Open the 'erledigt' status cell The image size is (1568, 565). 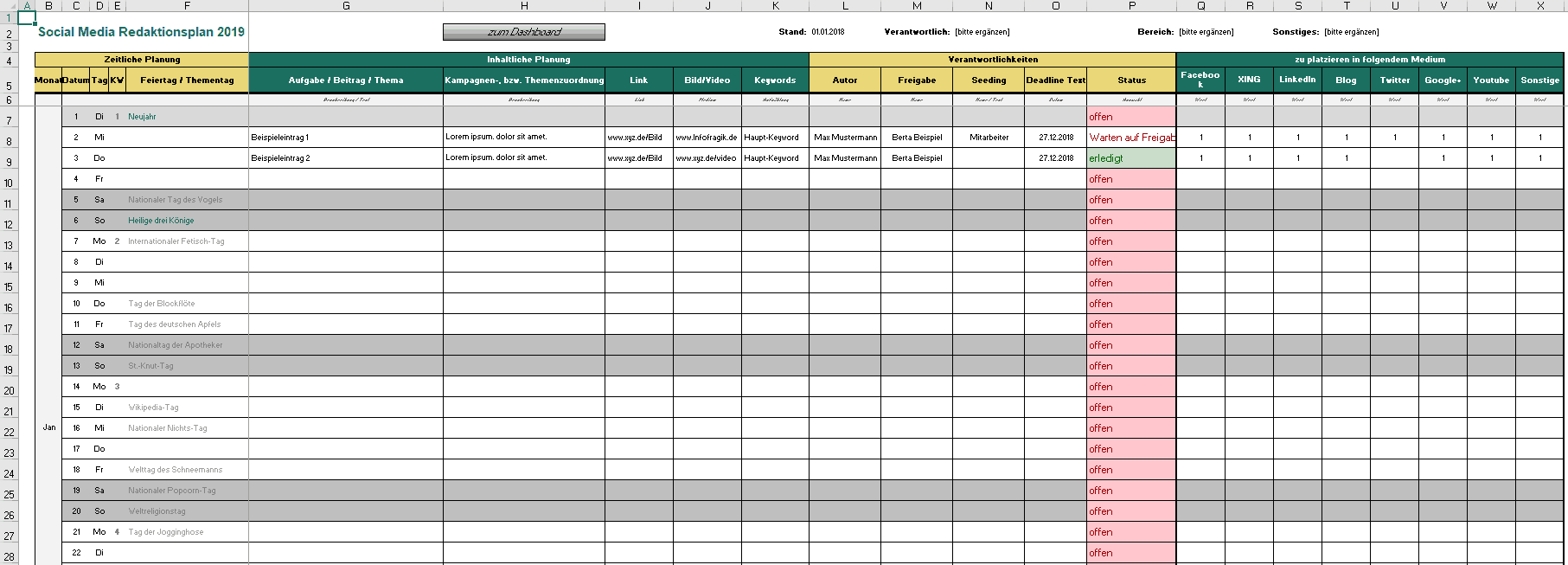click(x=1131, y=158)
